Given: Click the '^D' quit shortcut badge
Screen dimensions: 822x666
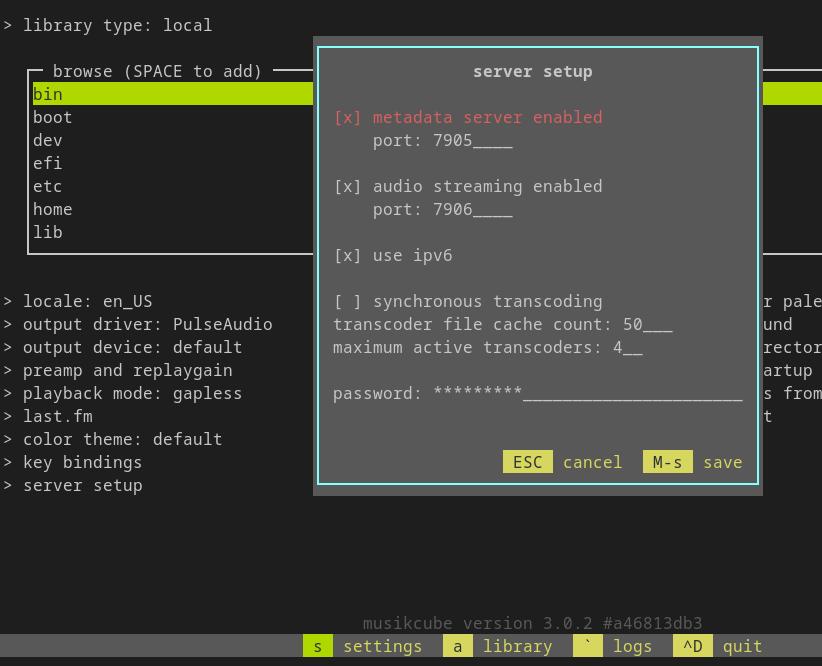Looking at the screenshot, I should (x=693, y=646).
